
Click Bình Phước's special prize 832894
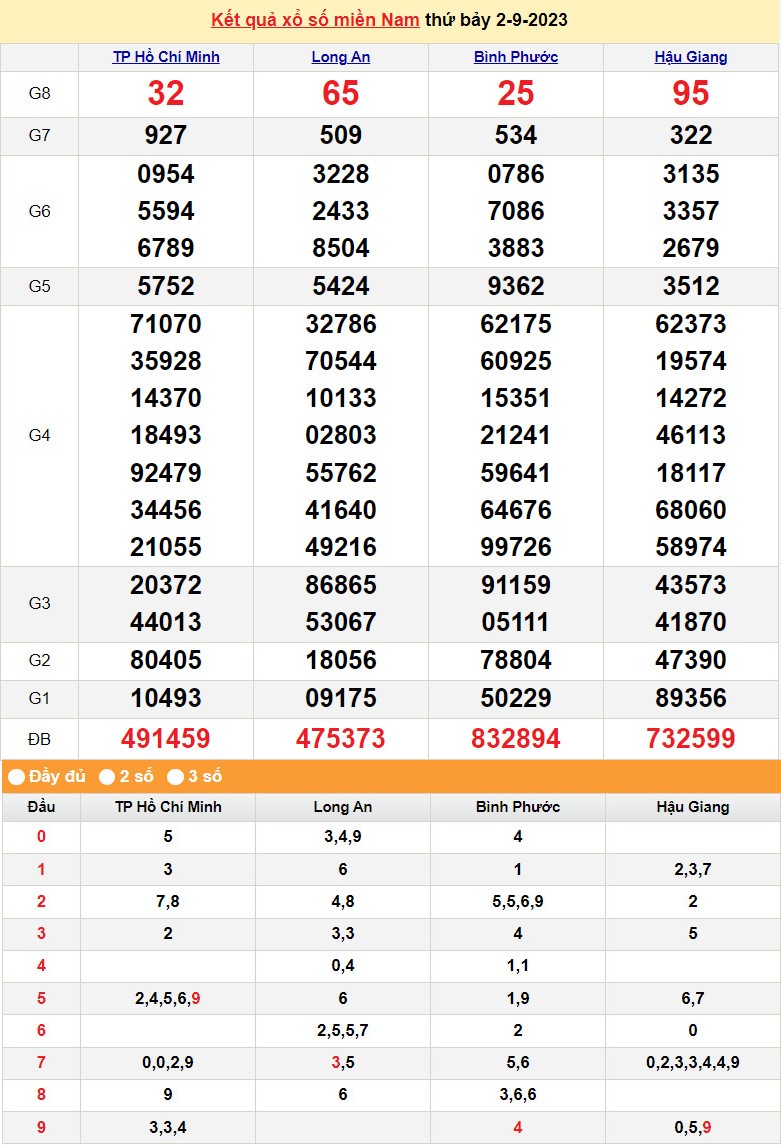516,739
